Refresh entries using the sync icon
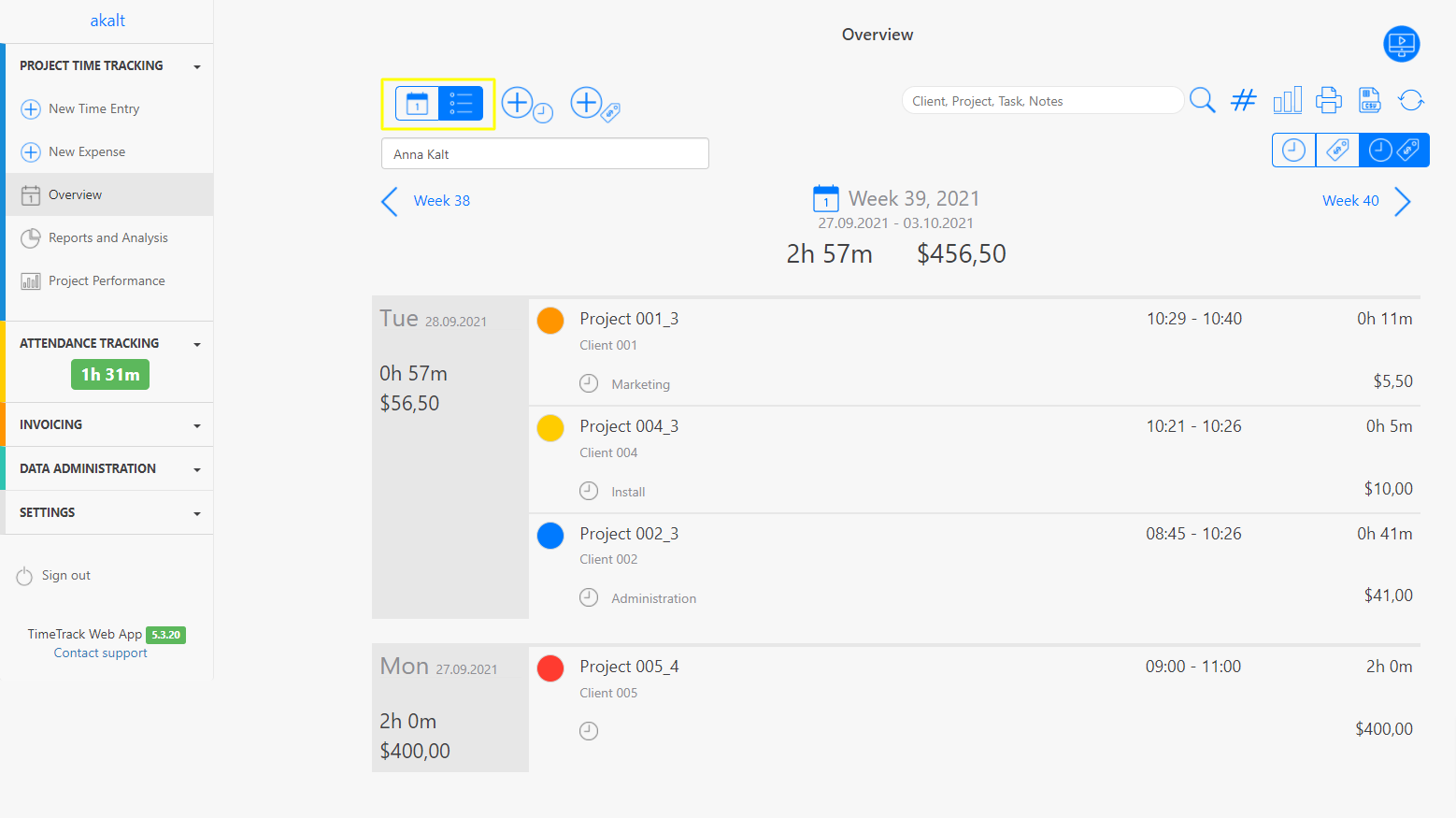 tap(1411, 100)
